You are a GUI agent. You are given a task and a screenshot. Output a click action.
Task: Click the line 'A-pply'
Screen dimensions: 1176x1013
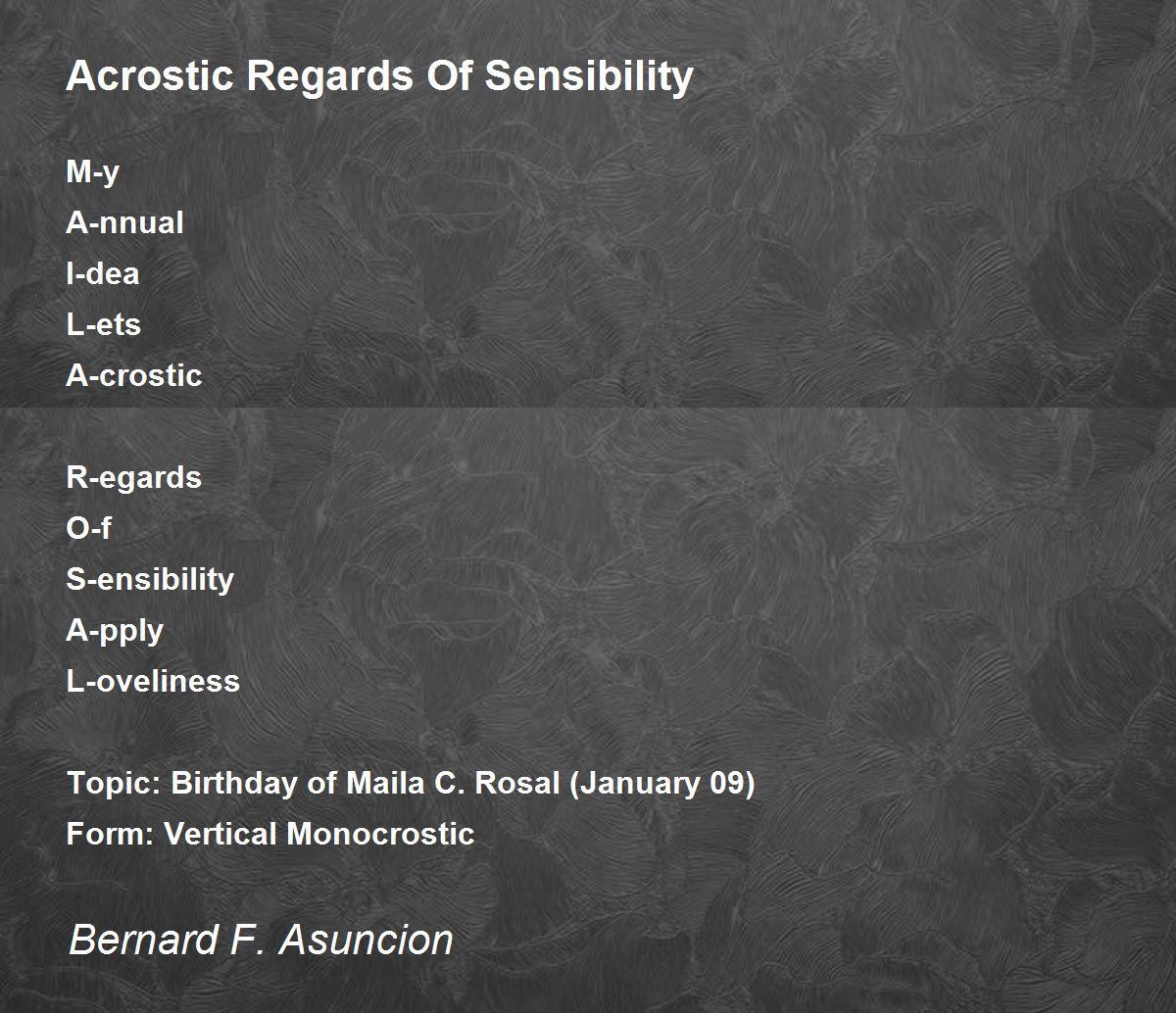(115, 631)
